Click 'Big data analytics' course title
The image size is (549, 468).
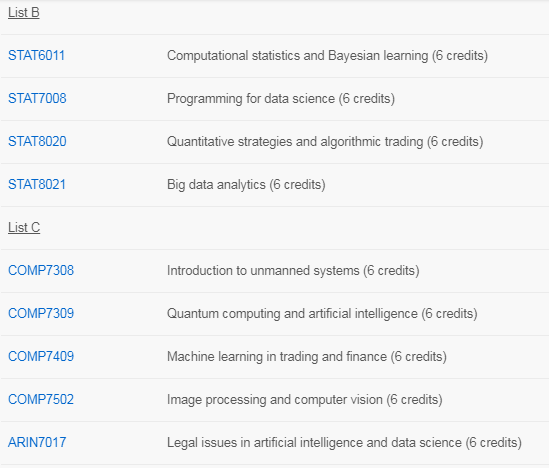tap(216, 185)
